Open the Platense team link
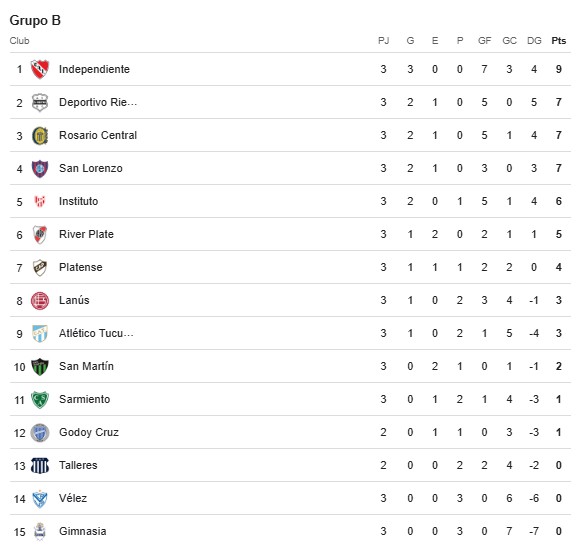583x549 pixels. [81, 267]
